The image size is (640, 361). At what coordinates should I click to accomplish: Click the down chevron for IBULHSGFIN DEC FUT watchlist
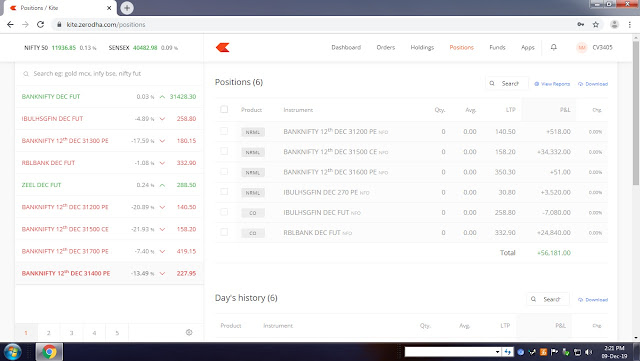[x=162, y=119]
